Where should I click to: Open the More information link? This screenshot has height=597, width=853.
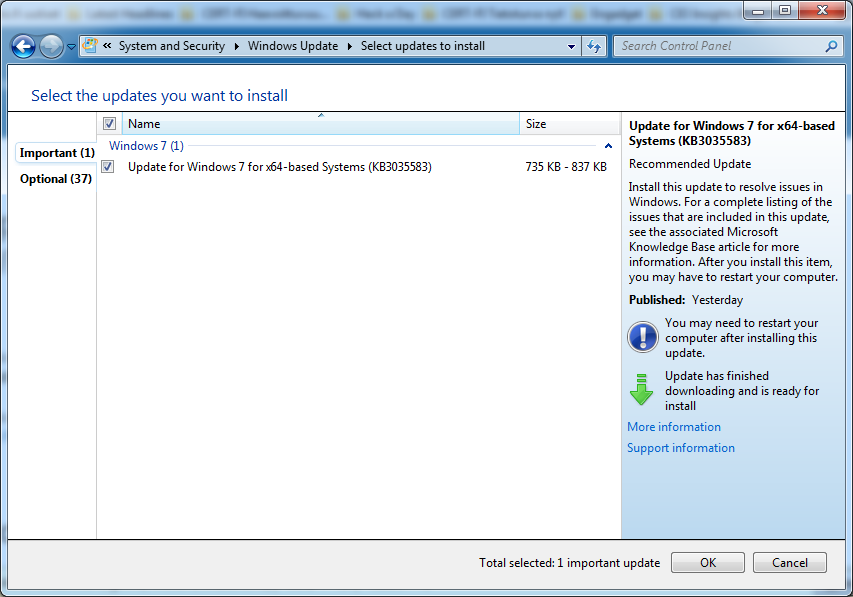pos(674,427)
